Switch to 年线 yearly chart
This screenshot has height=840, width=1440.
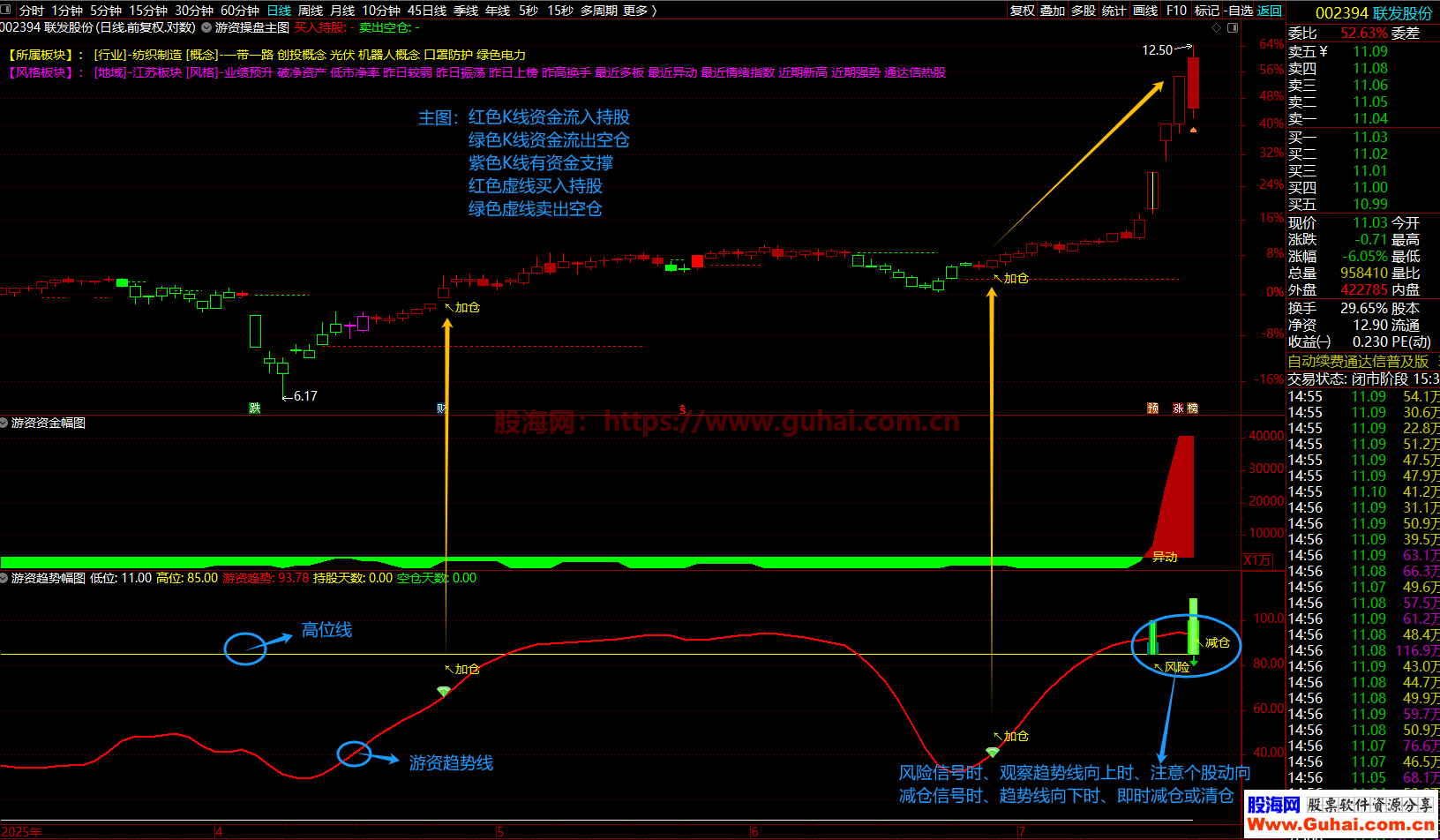(x=498, y=11)
